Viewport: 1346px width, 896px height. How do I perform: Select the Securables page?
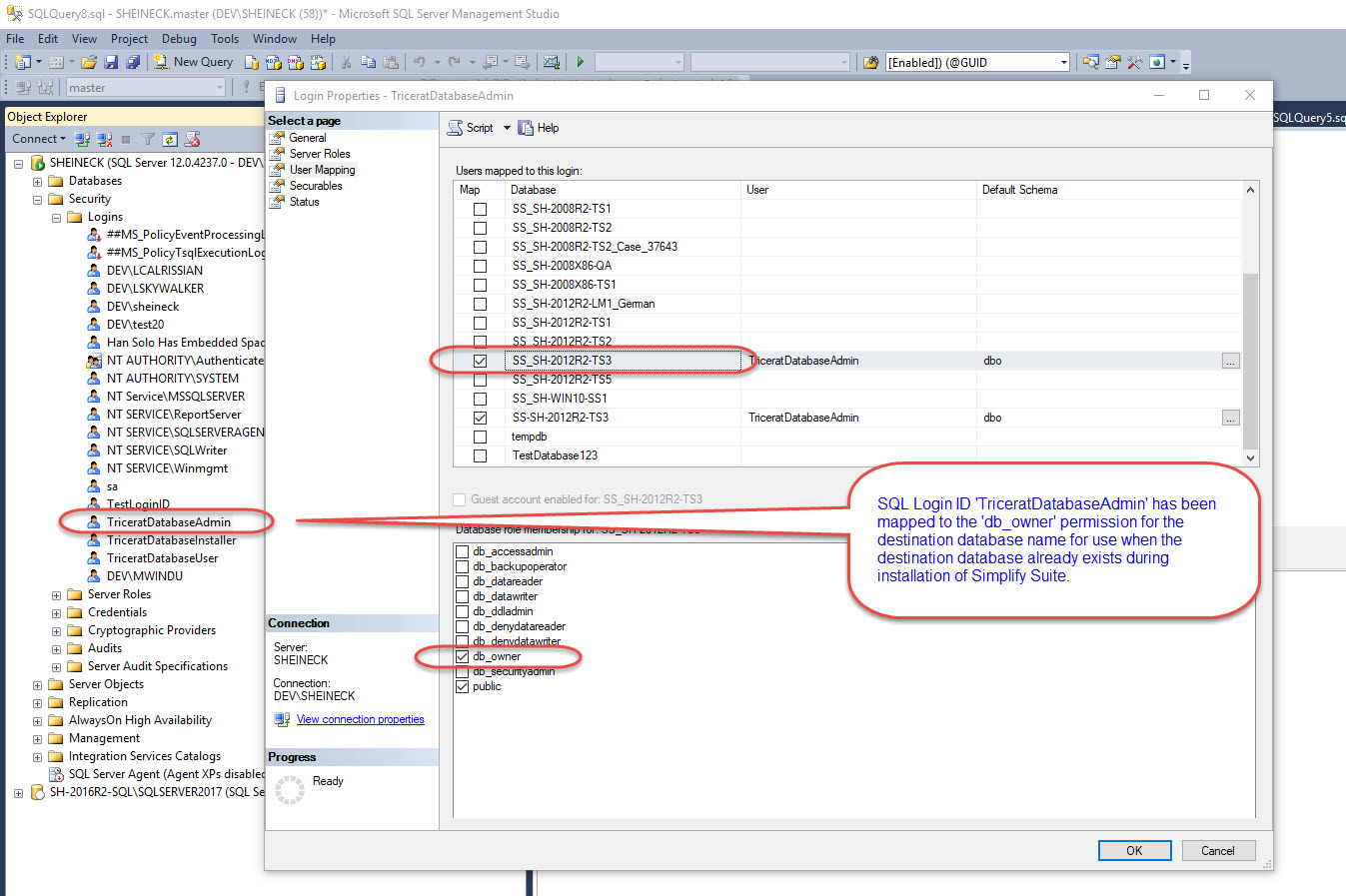315,186
